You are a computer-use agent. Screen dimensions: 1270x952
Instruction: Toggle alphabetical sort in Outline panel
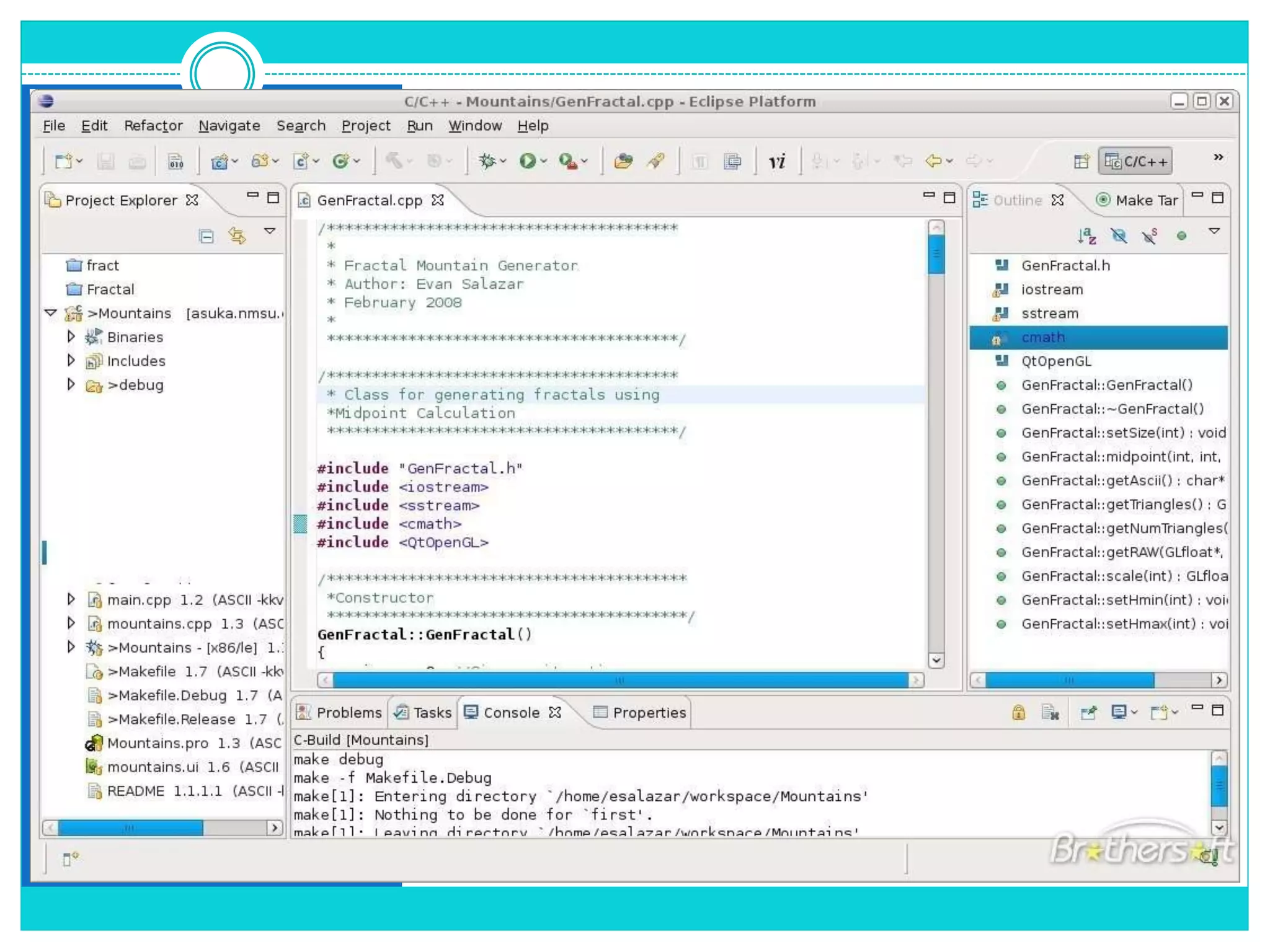tap(1086, 236)
